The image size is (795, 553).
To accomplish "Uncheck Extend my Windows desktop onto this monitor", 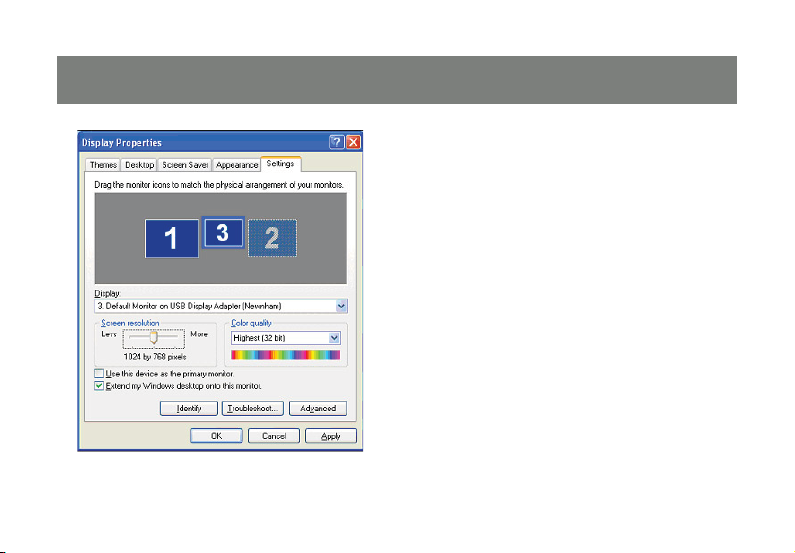I will click(99, 386).
